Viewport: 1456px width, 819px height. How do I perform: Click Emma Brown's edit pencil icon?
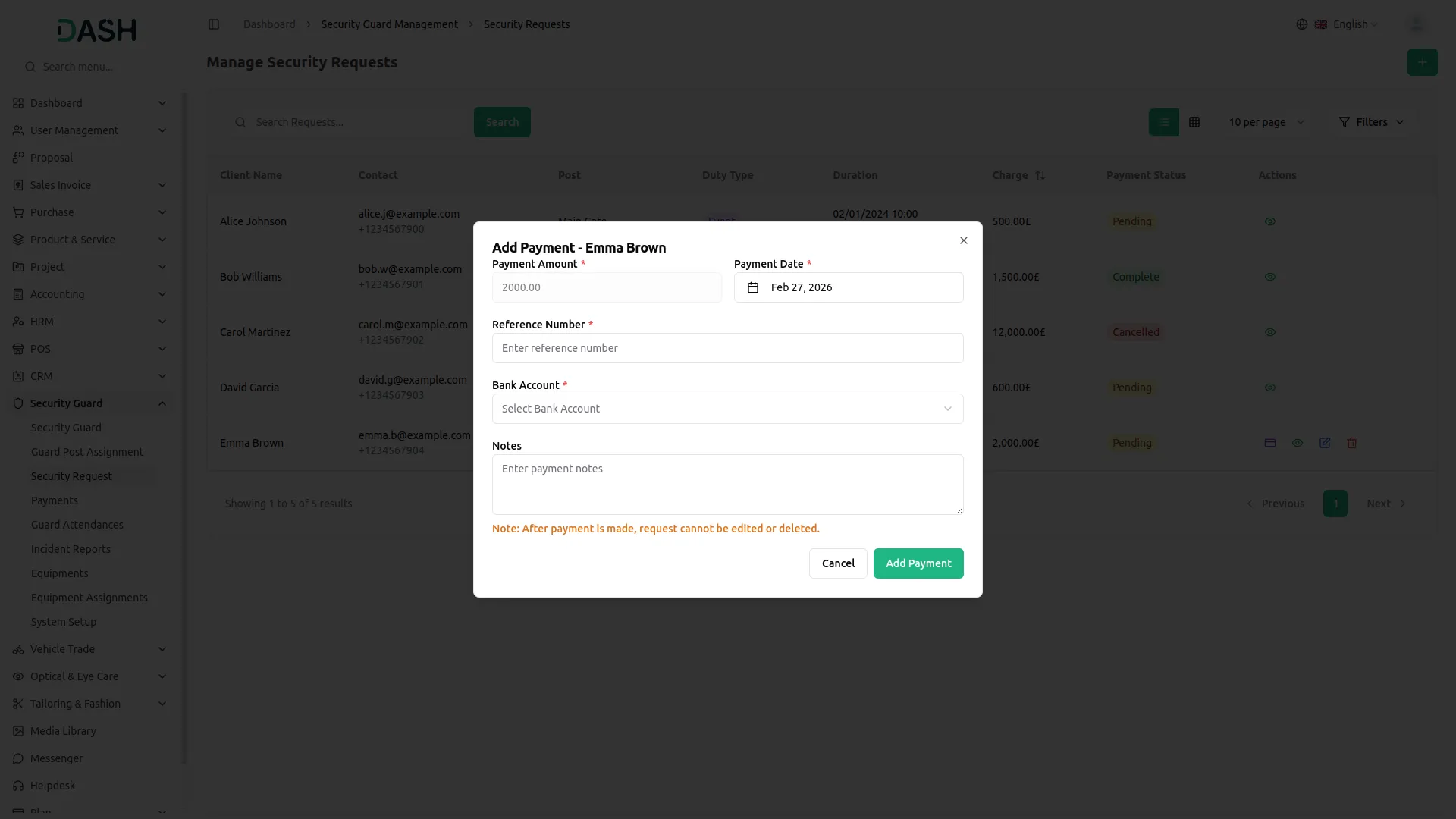click(1325, 443)
